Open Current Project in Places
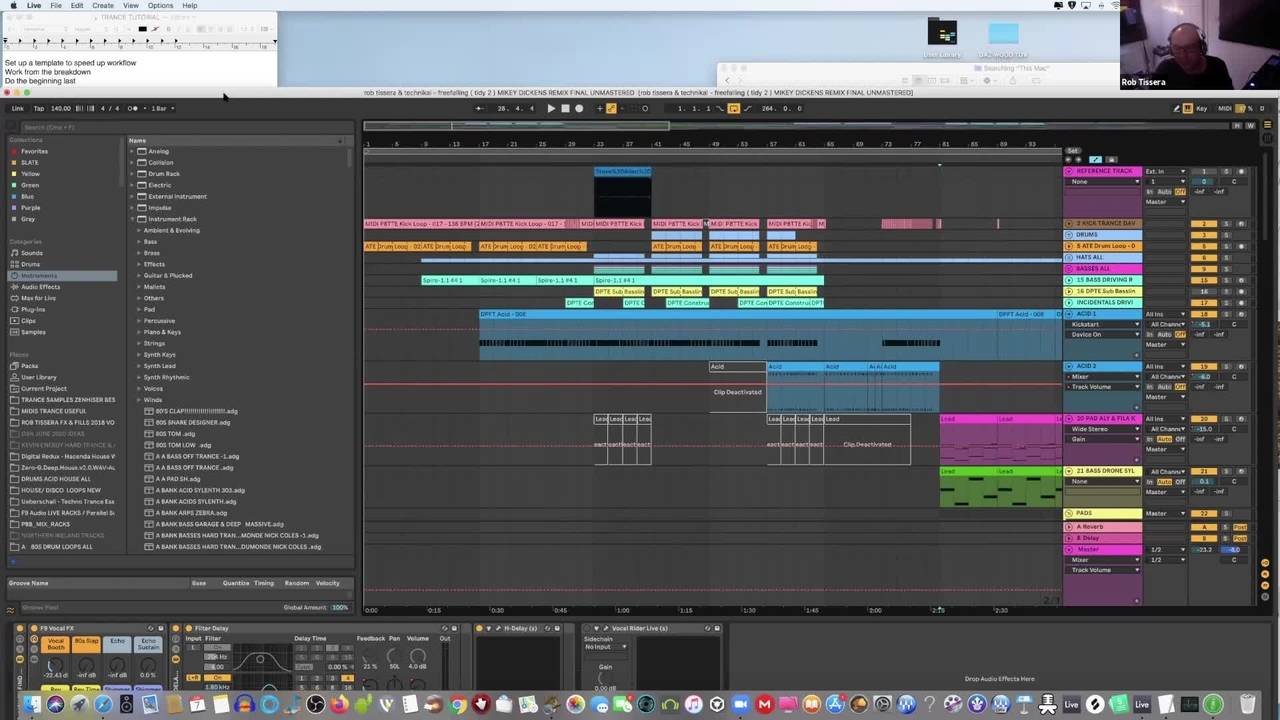The image size is (1280, 720). point(43,388)
